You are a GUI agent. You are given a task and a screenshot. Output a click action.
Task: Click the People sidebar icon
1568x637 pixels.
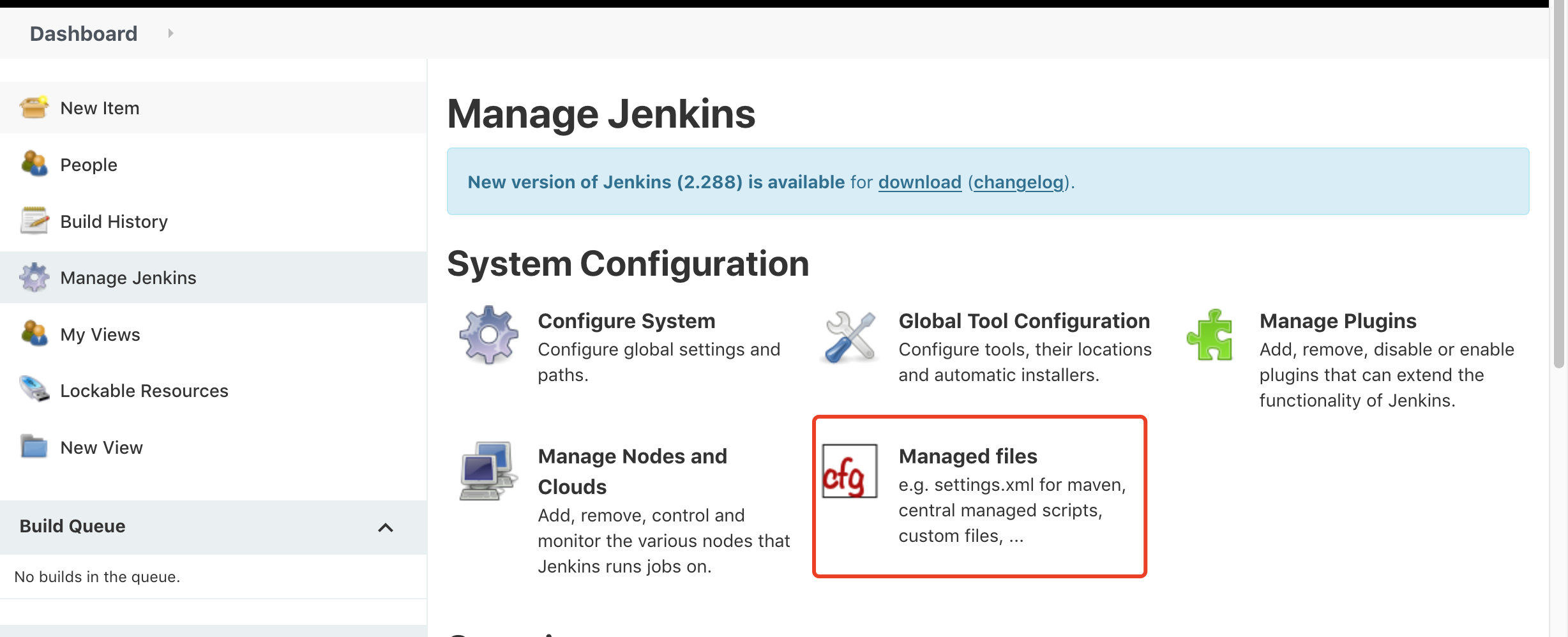coord(34,164)
